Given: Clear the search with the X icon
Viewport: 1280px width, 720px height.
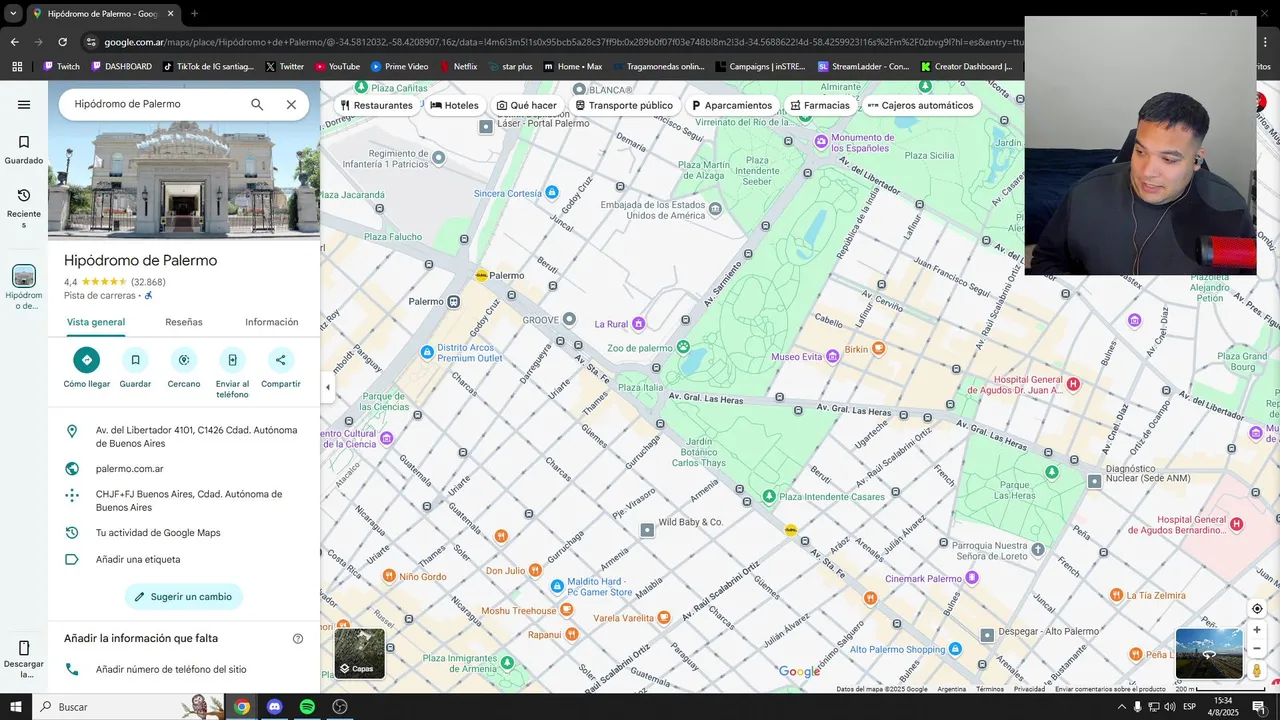Looking at the screenshot, I should (x=291, y=104).
